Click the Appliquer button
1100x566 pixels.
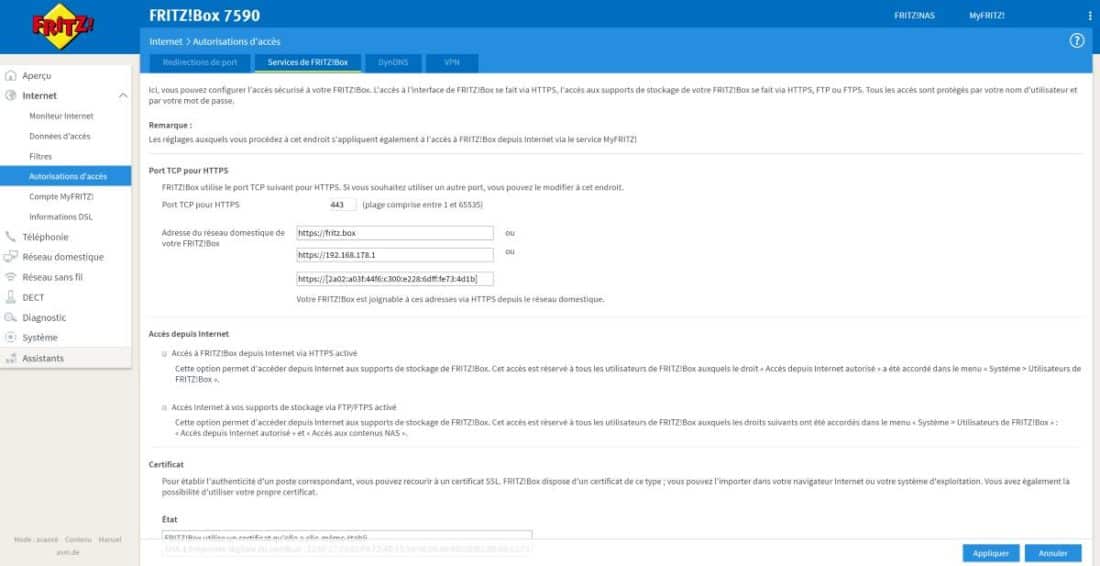click(x=991, y=553)
